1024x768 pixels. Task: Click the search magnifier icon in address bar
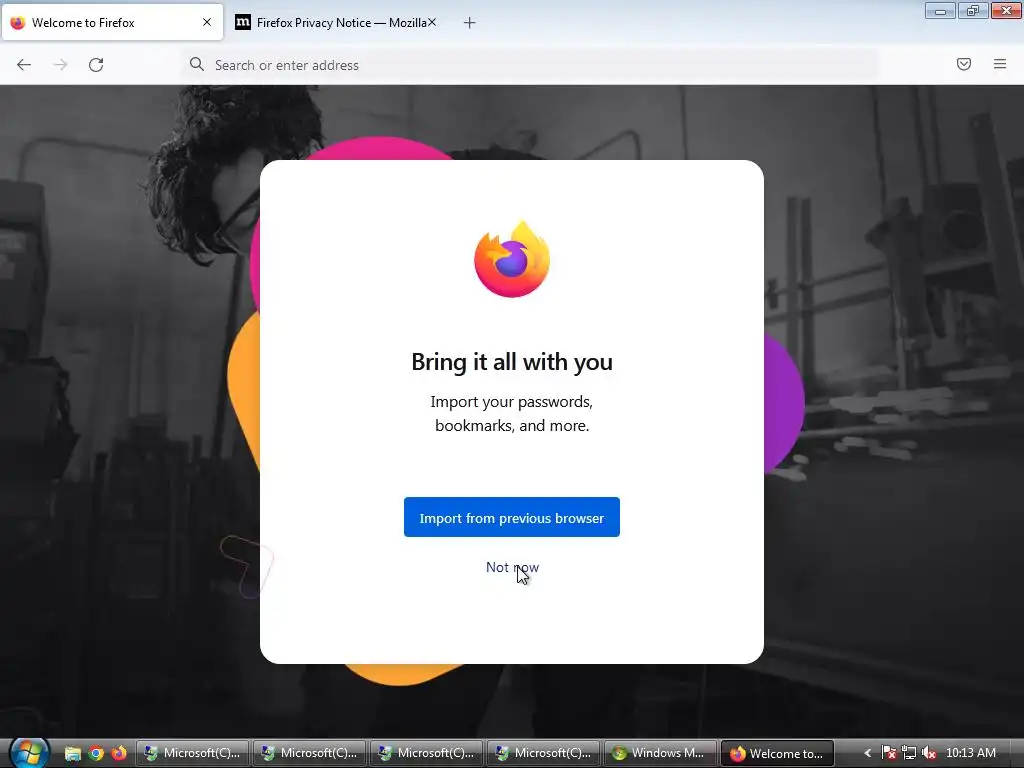click(197, 64)
